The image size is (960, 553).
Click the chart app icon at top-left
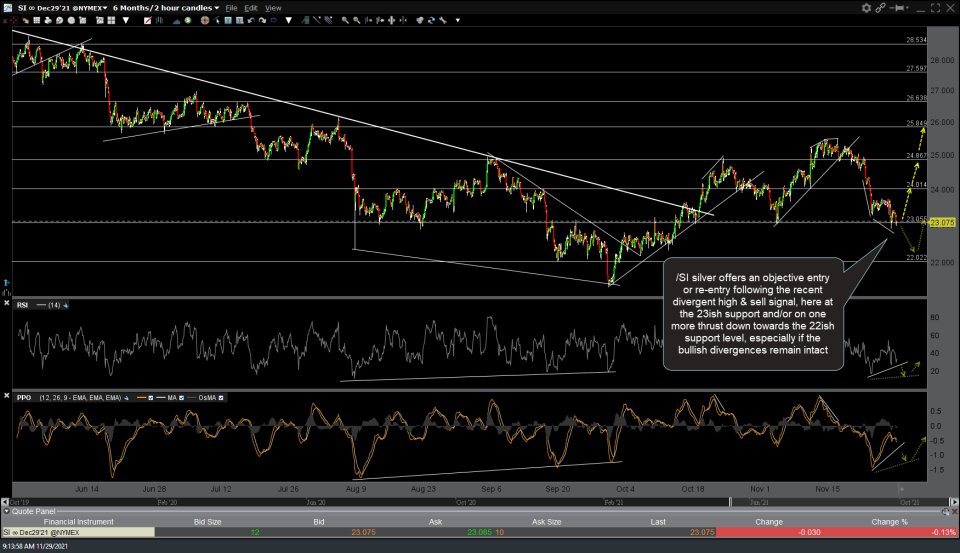8,7
